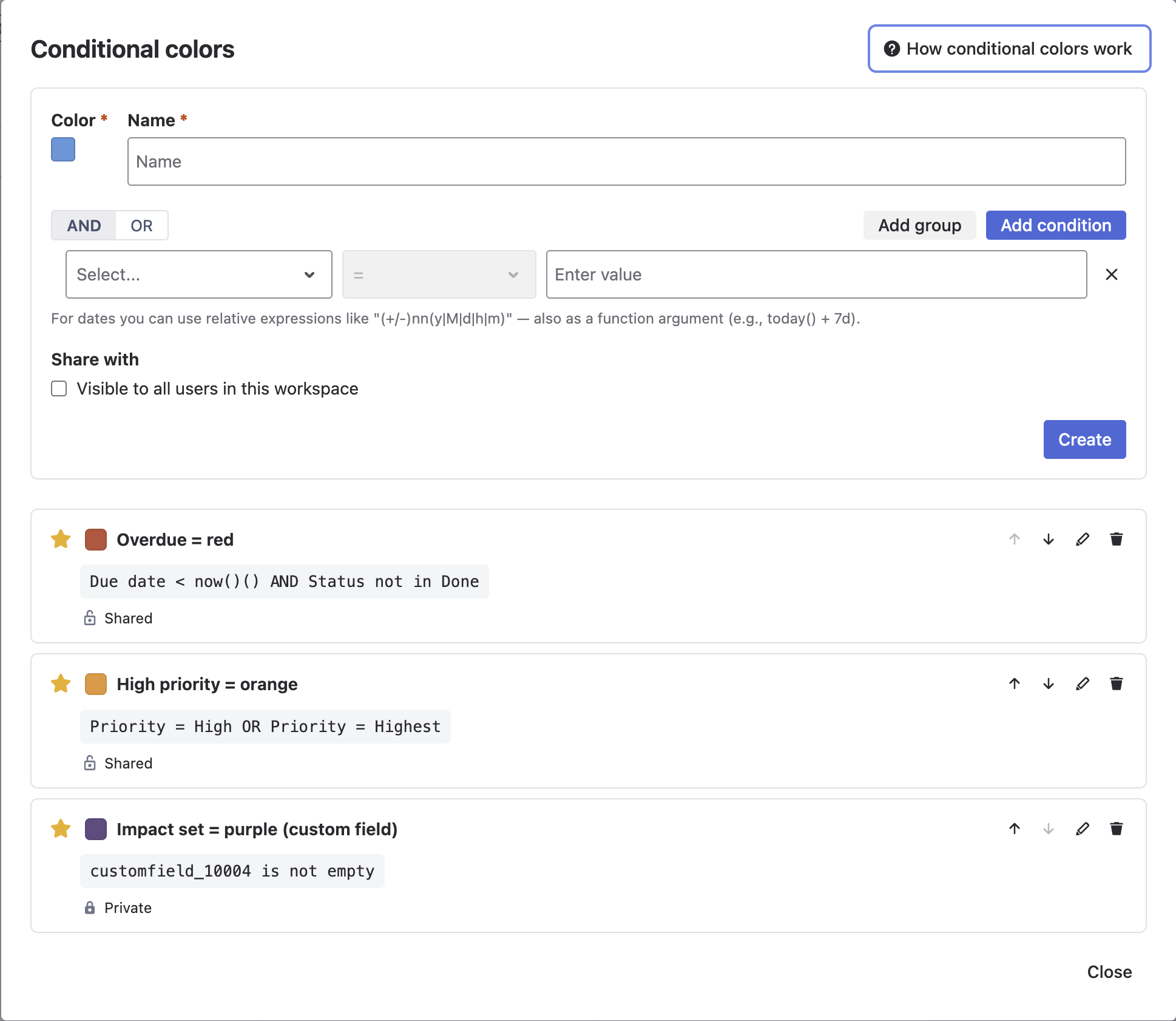This screenshot has width=1176, height=1021.
Task: Switch condition logic to AND
Action: (x=84, y=226)
